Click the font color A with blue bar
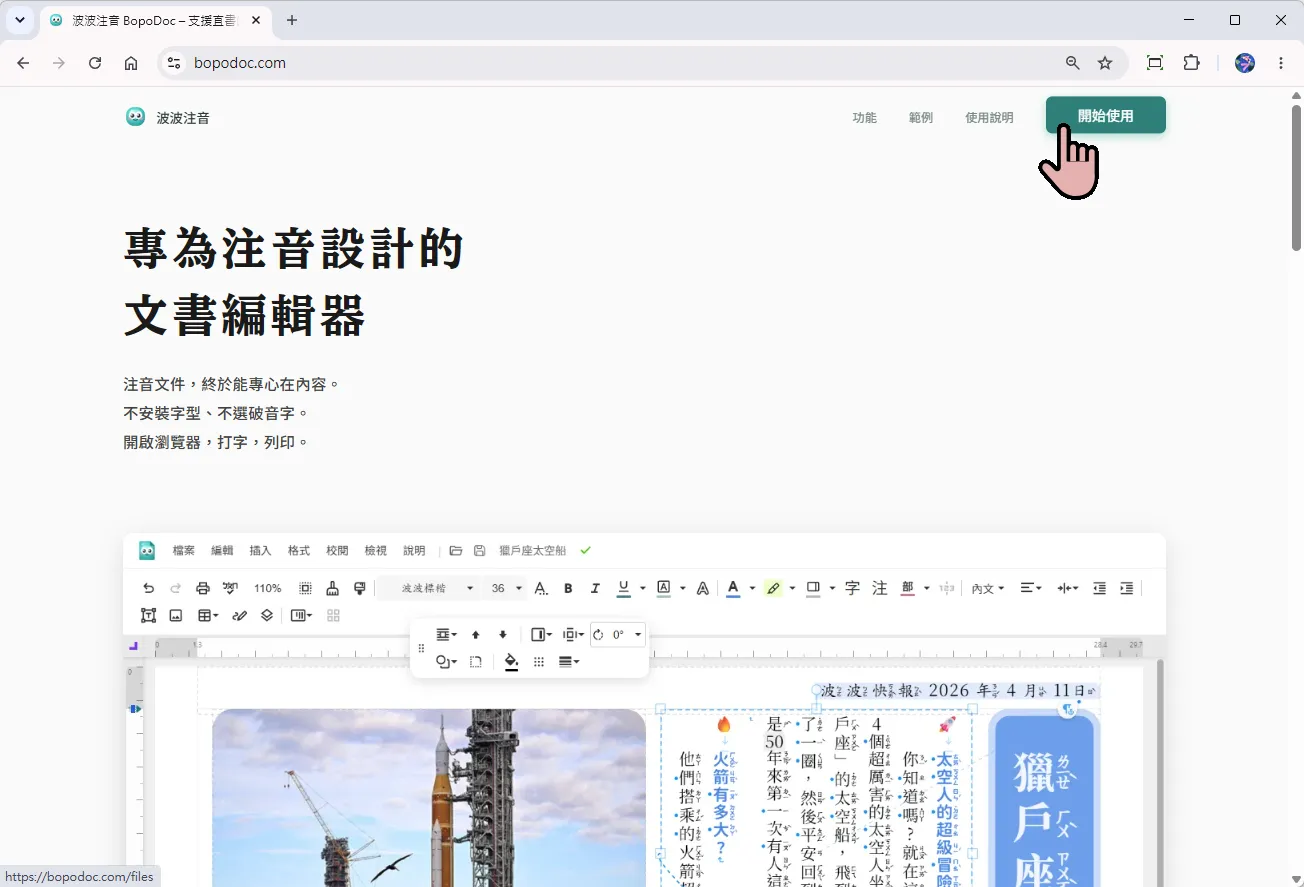Image resolution: width=1304 pixels, height=887 pixels. 733,588
